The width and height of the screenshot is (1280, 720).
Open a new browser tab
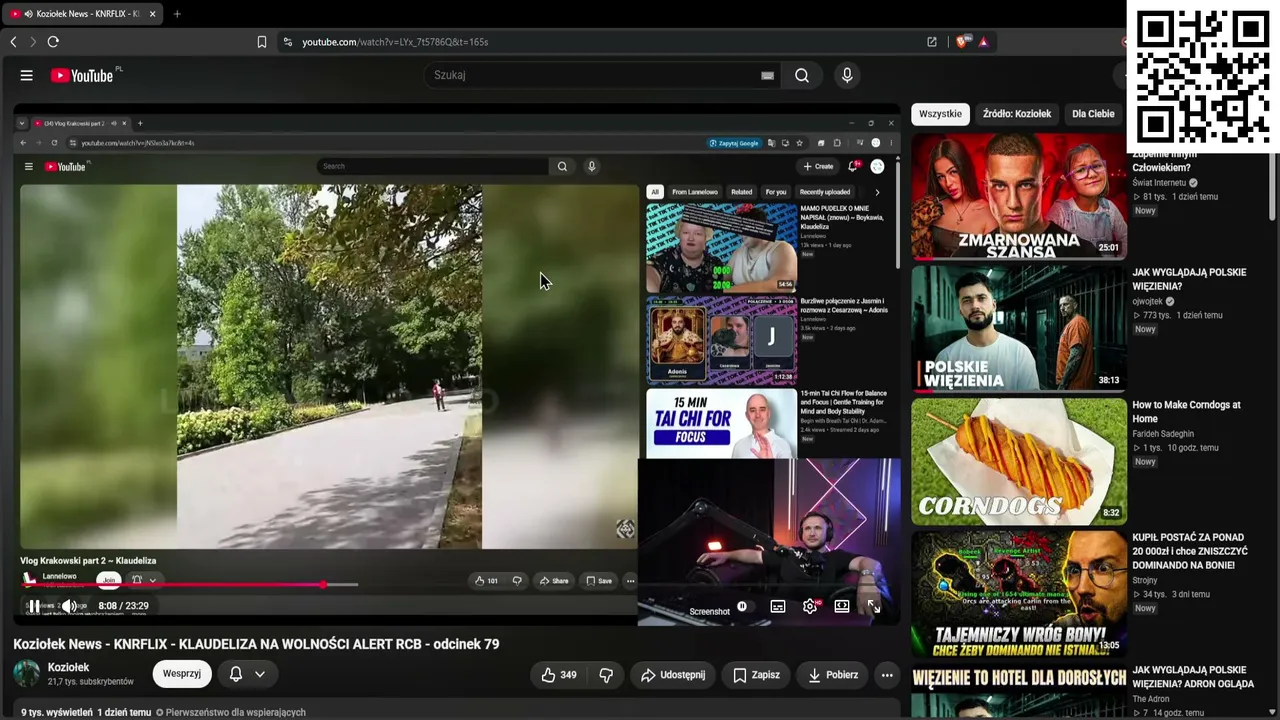[177, 14]
